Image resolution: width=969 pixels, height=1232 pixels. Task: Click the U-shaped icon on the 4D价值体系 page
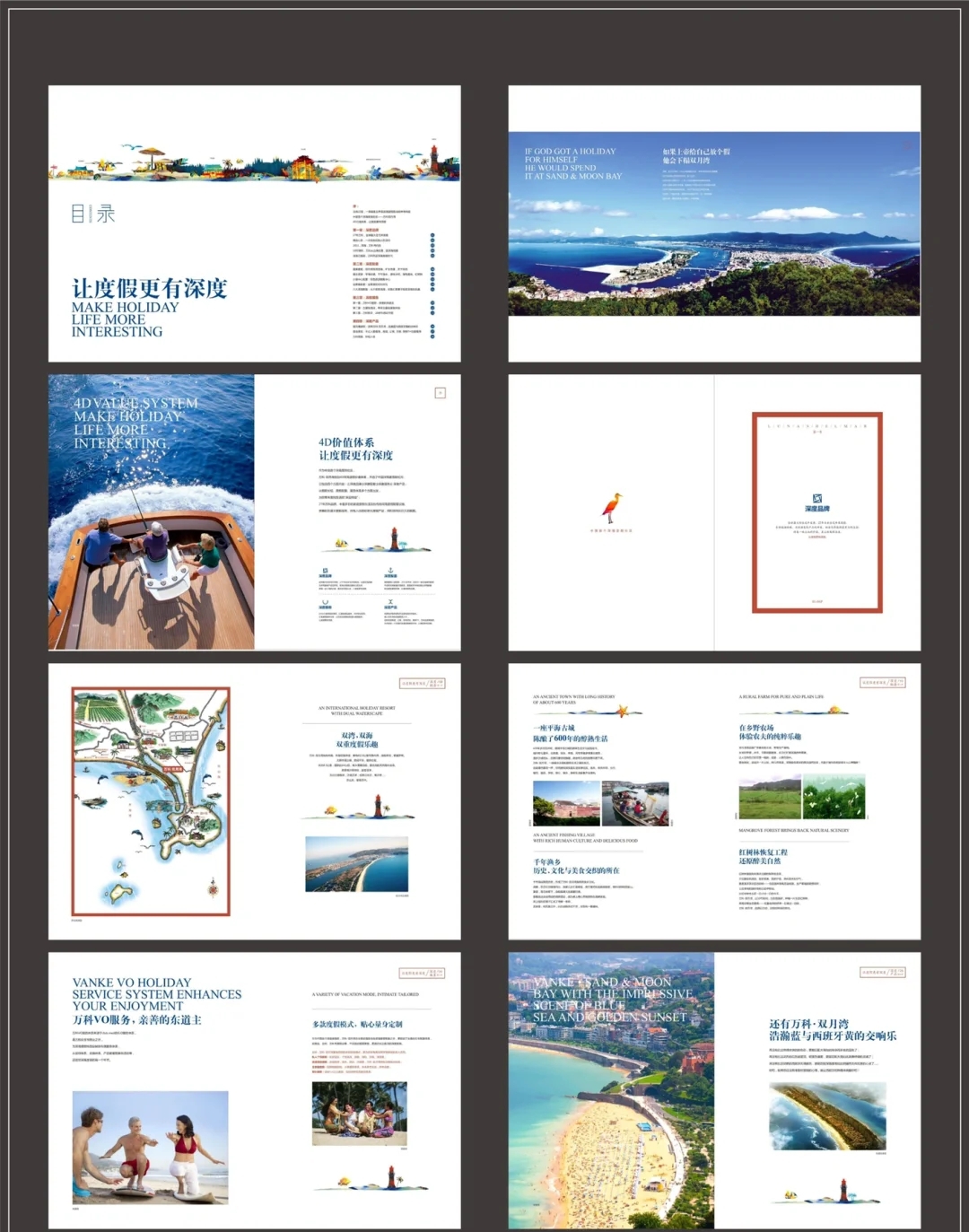[x=325, y=602]
